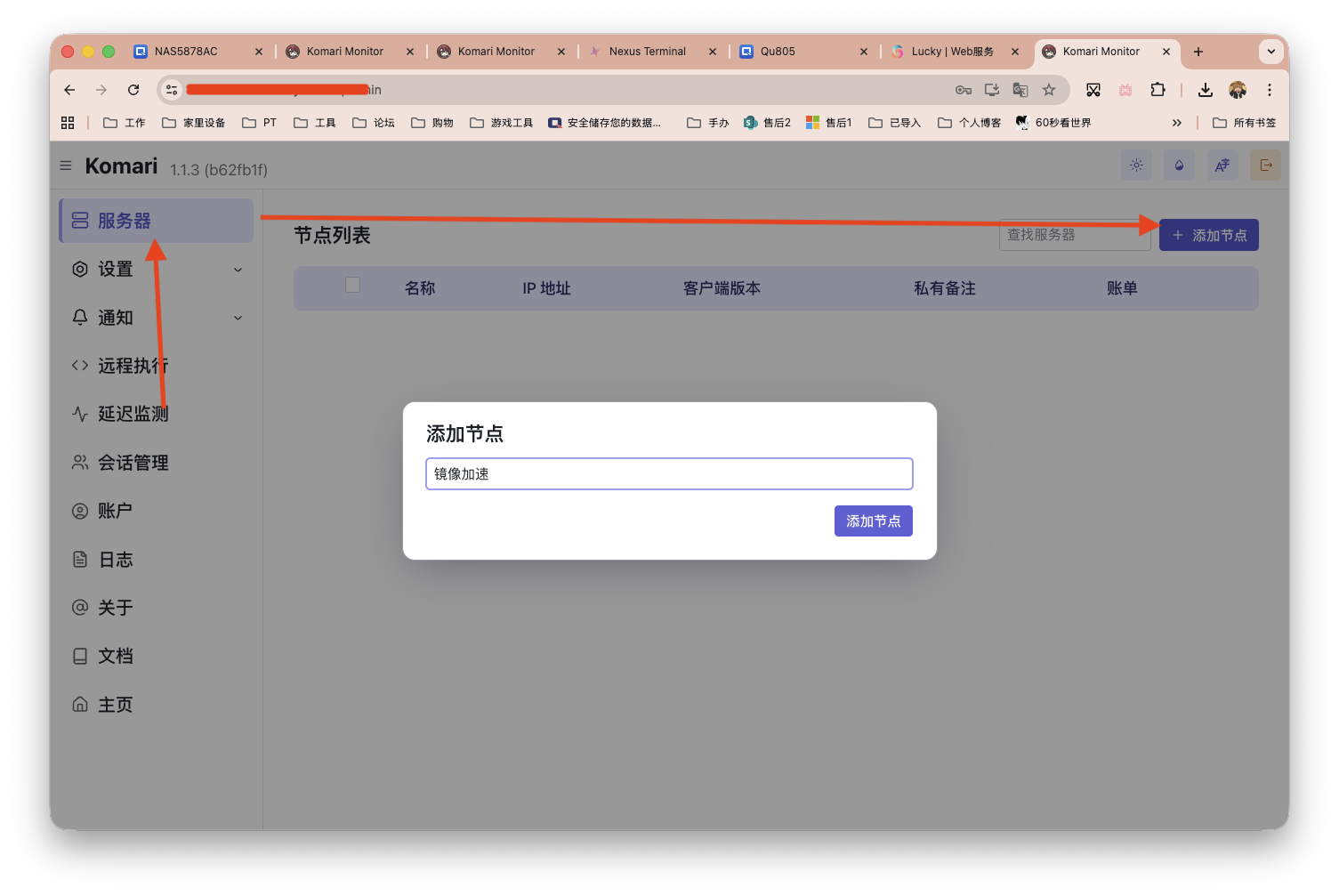Expand the 设置 menu chevron
1339x896 pixels.
pos(237,269)
